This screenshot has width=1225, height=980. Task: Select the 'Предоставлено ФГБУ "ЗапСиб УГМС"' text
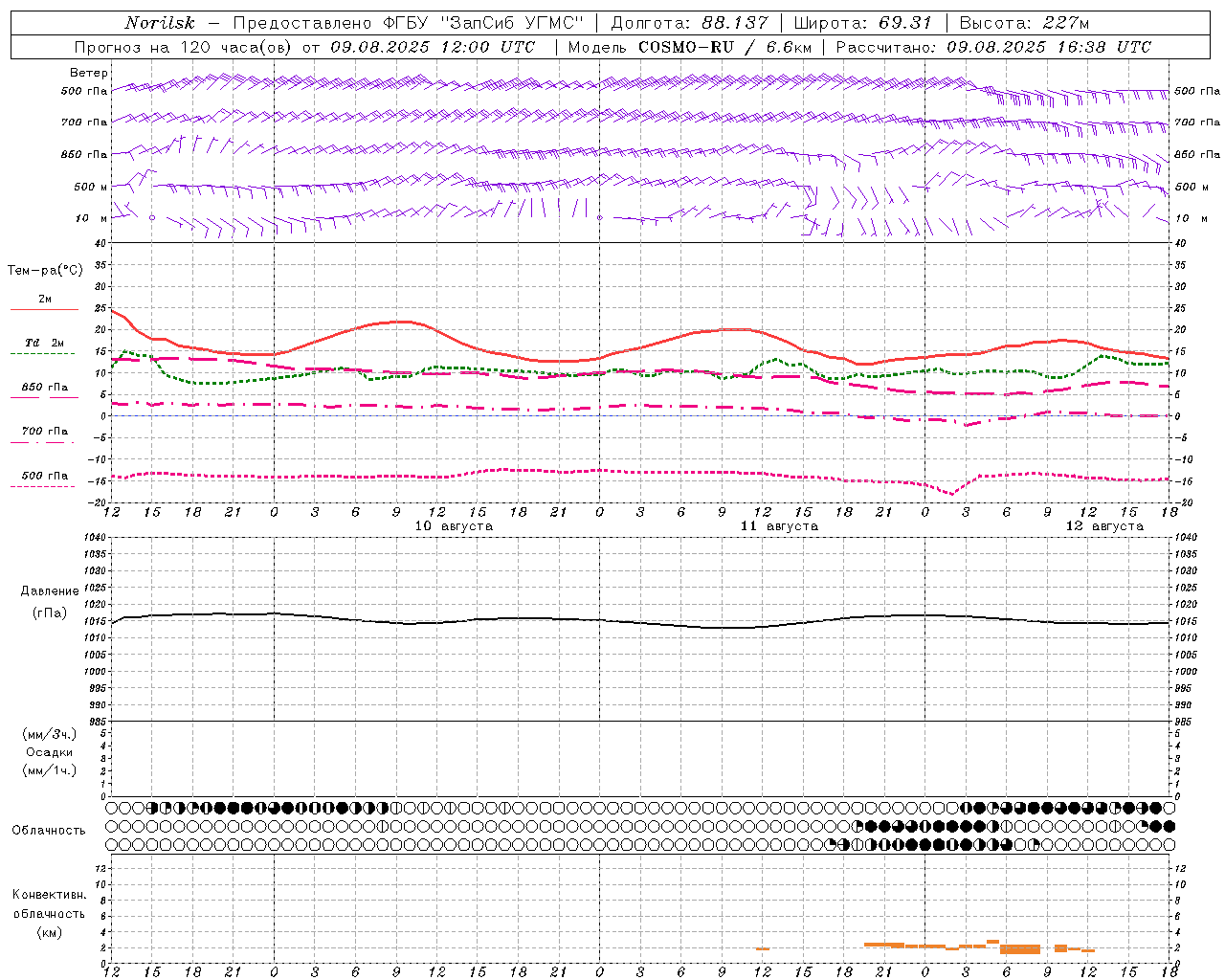[409, 23]
